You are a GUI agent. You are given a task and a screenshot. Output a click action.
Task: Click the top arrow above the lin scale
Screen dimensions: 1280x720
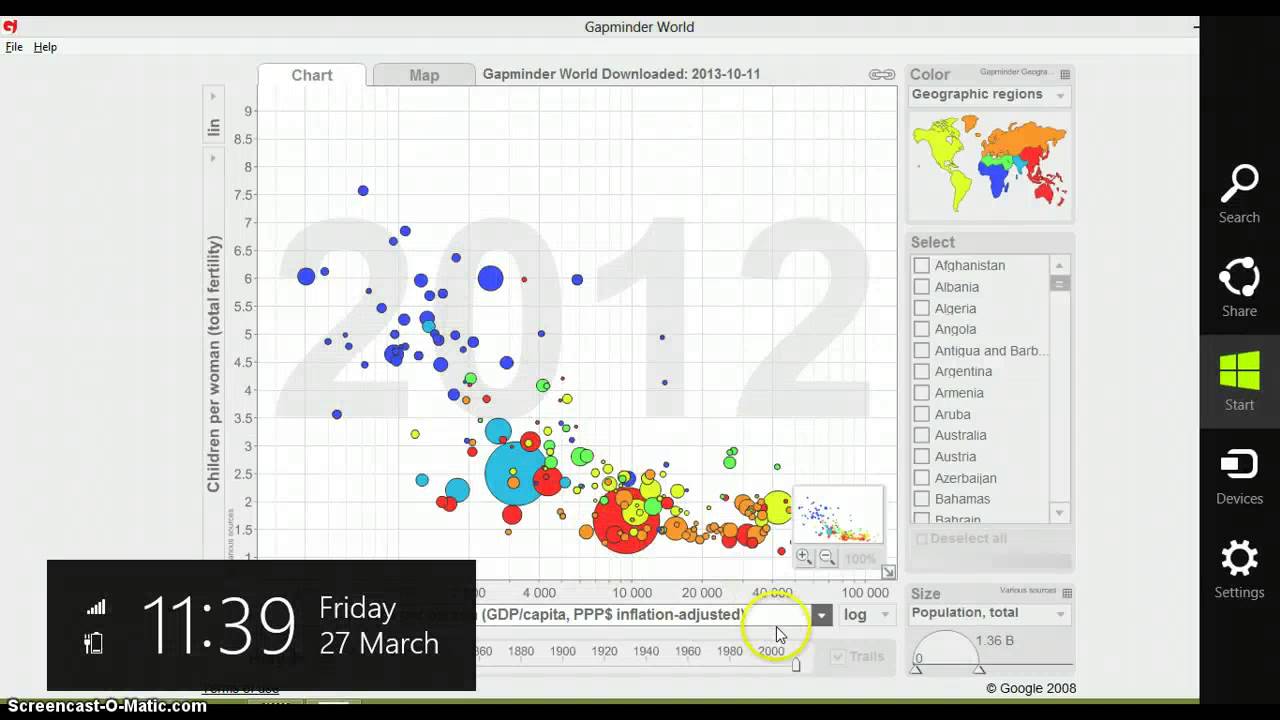pyautogui.click(x=213, y=97)
